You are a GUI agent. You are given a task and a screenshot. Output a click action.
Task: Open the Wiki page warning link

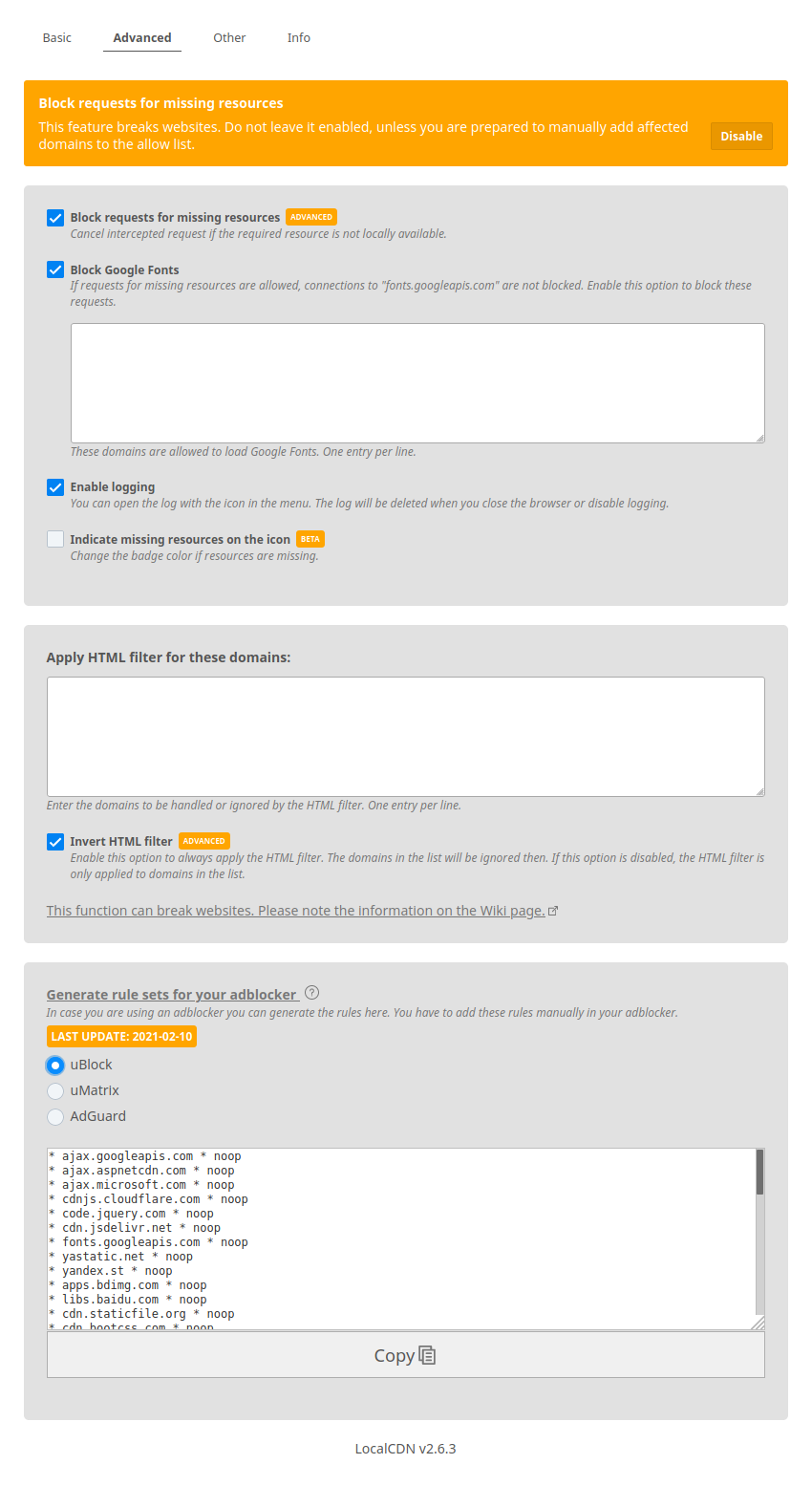(x=295, y=911)
